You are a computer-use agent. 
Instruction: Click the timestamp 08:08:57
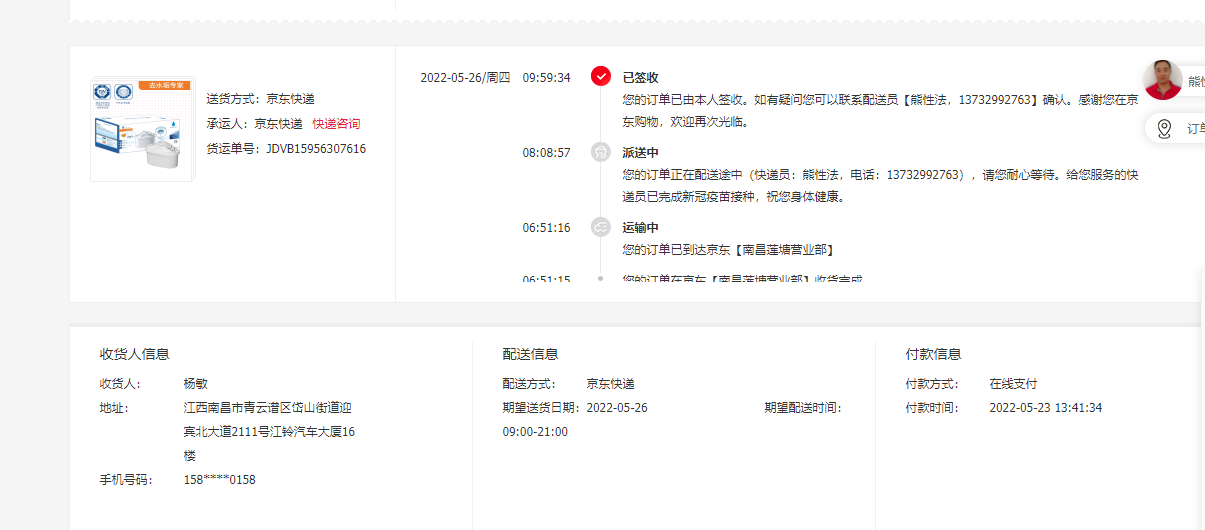tap(546, 153)
